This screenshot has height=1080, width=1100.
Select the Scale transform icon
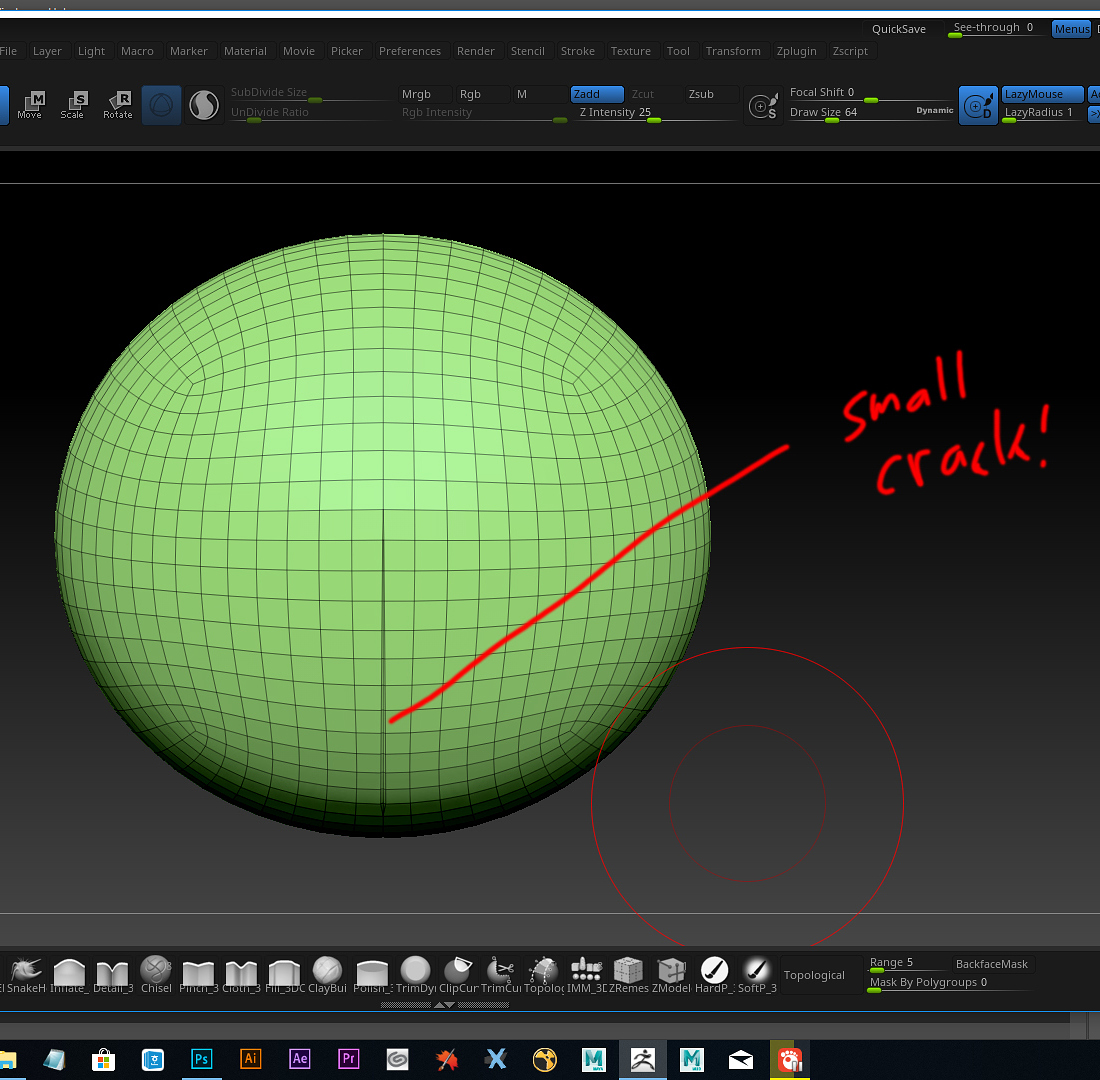click(72, 105)
